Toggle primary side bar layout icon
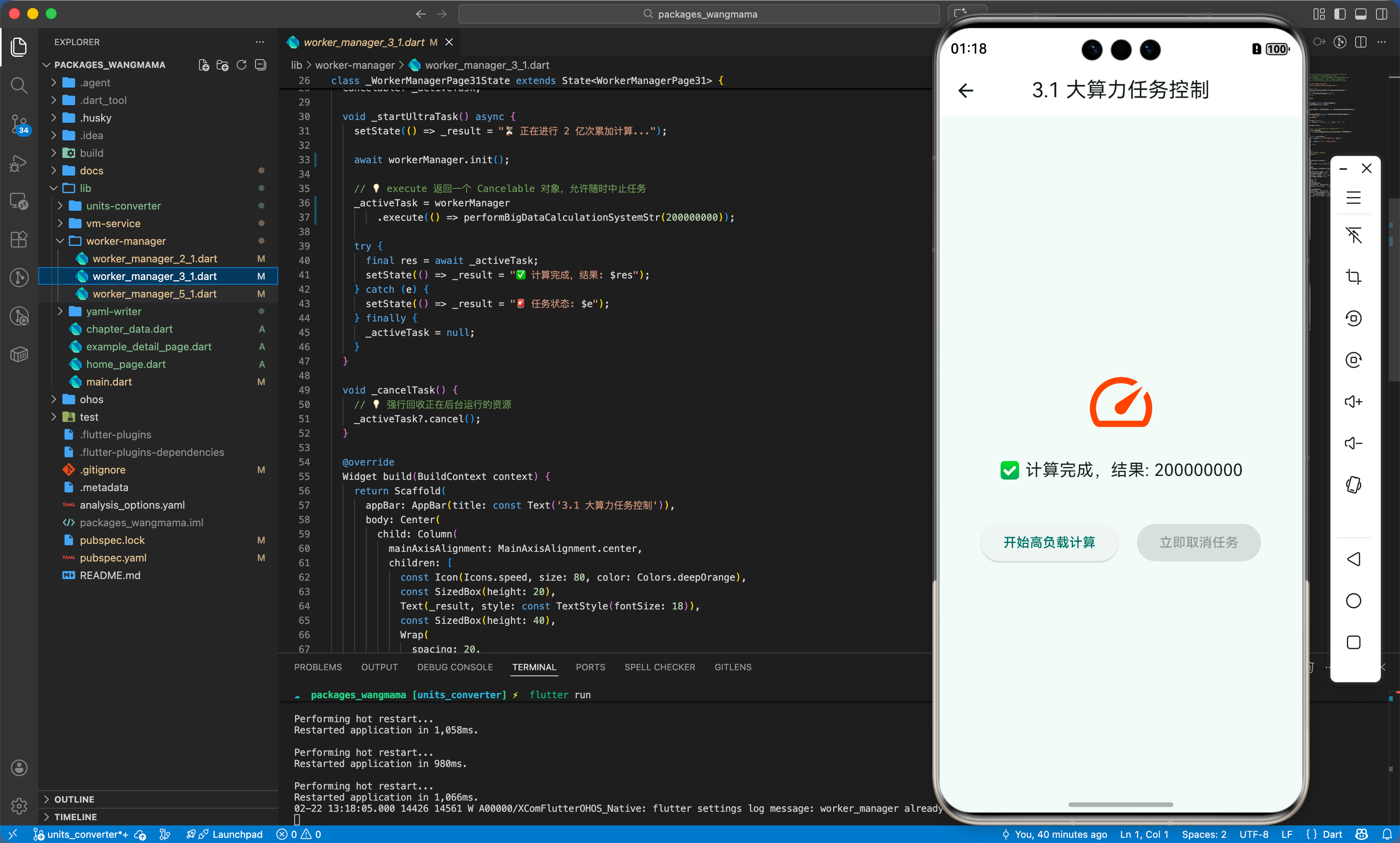 [x=1340, y=14]
